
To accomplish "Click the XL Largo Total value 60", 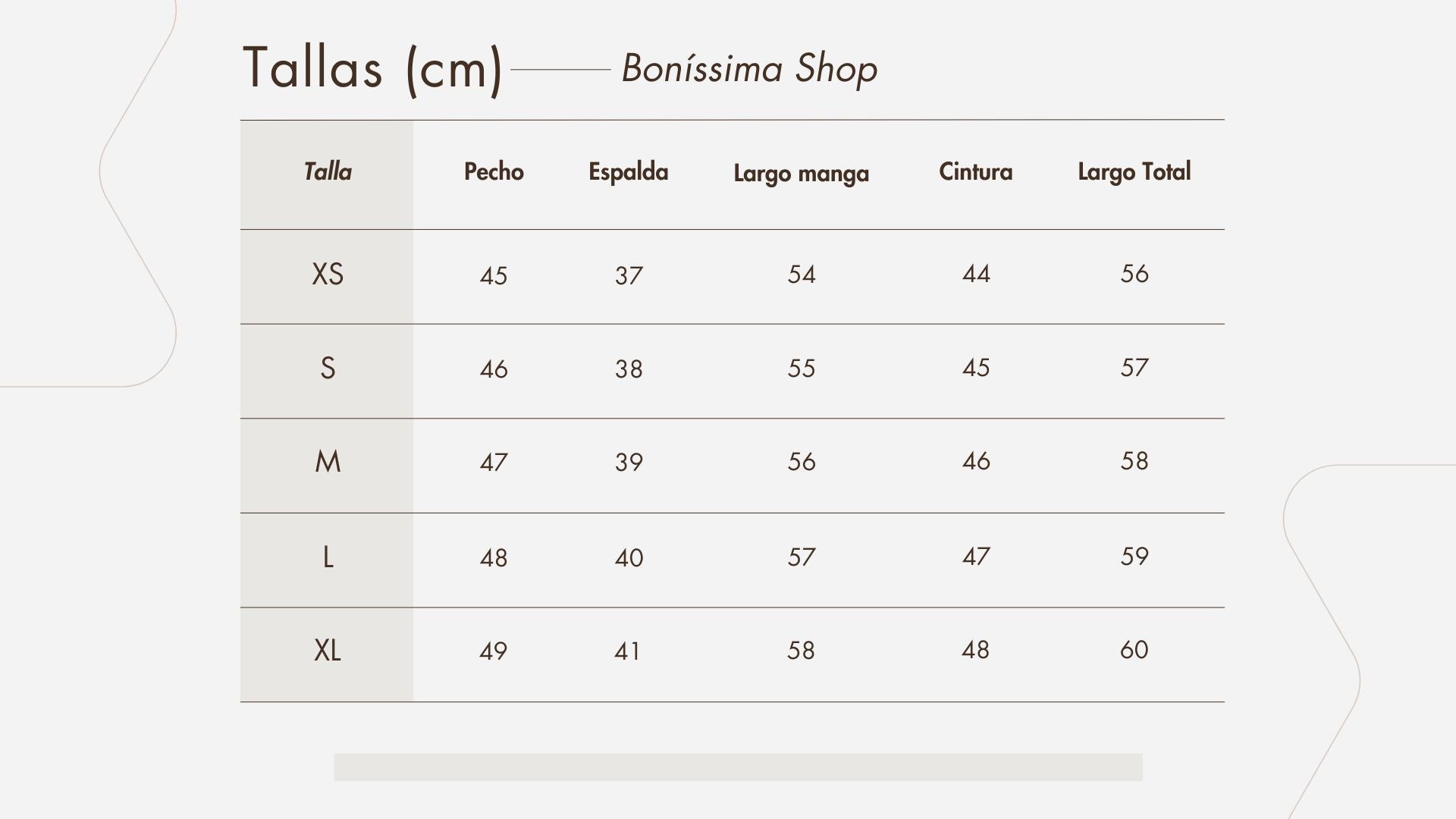I will (x=1134, y=650).
